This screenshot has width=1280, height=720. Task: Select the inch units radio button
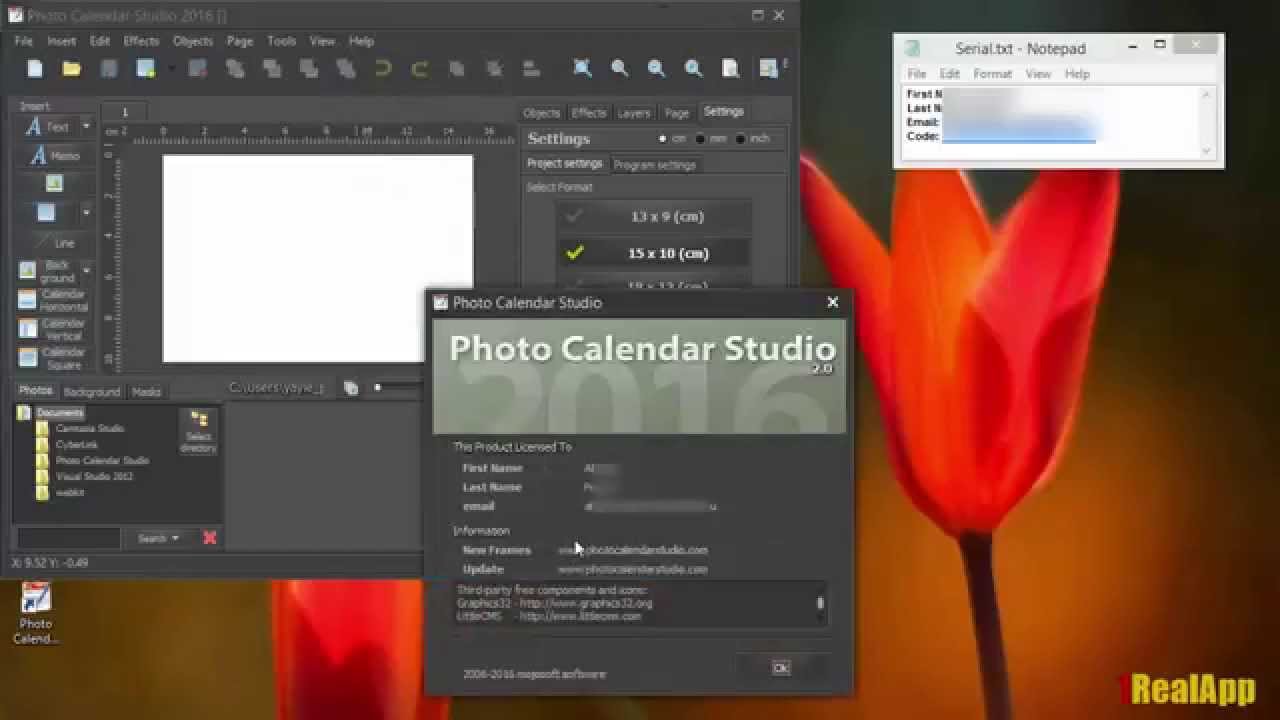740,139
